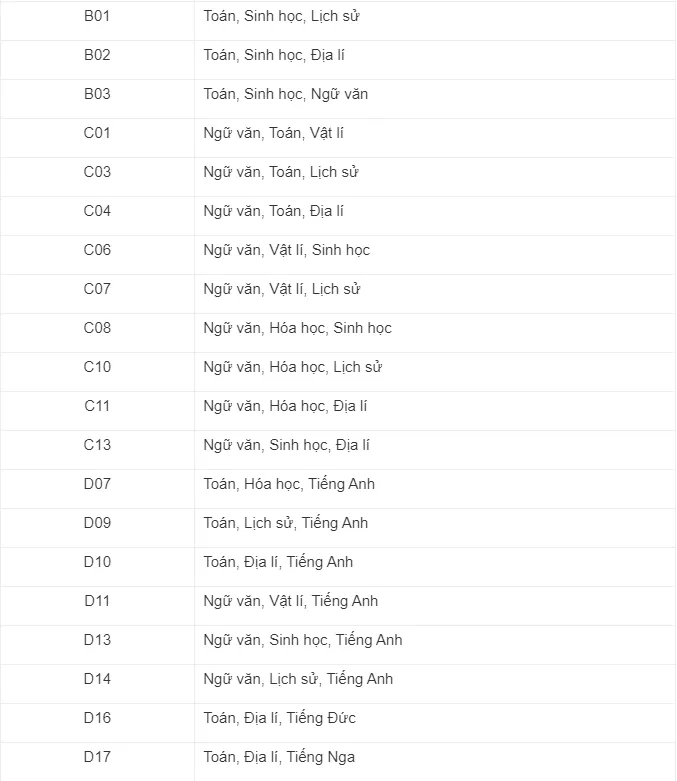The width and height of the screenshot is (677, 781).
Task: Select the 'Ngữ văn, Vật lí, Sinh học' cell
Action: tap(287, 250)
